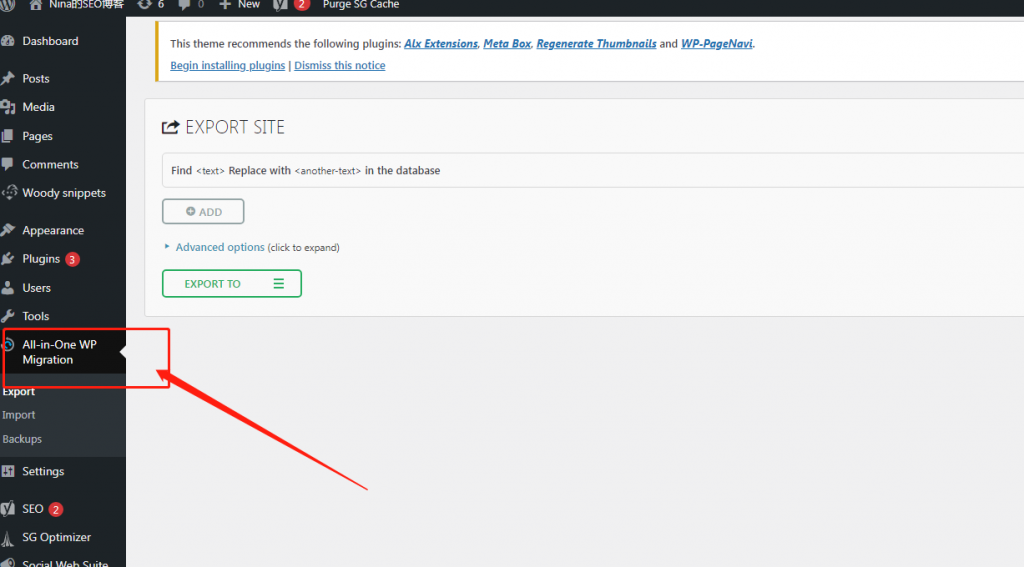This screenshot has height=567, width=1024.
Task: Open the EXPORT TO dropdown
Action: click(x=232, y=284)
